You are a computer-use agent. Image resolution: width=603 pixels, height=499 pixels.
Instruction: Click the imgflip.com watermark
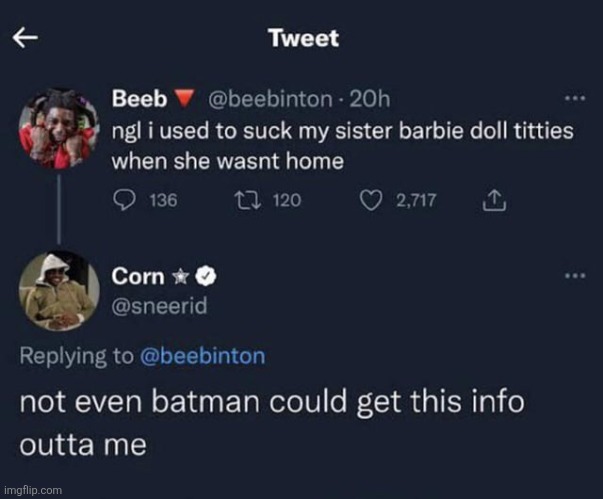pyautogui.click(x=33, y=491)
